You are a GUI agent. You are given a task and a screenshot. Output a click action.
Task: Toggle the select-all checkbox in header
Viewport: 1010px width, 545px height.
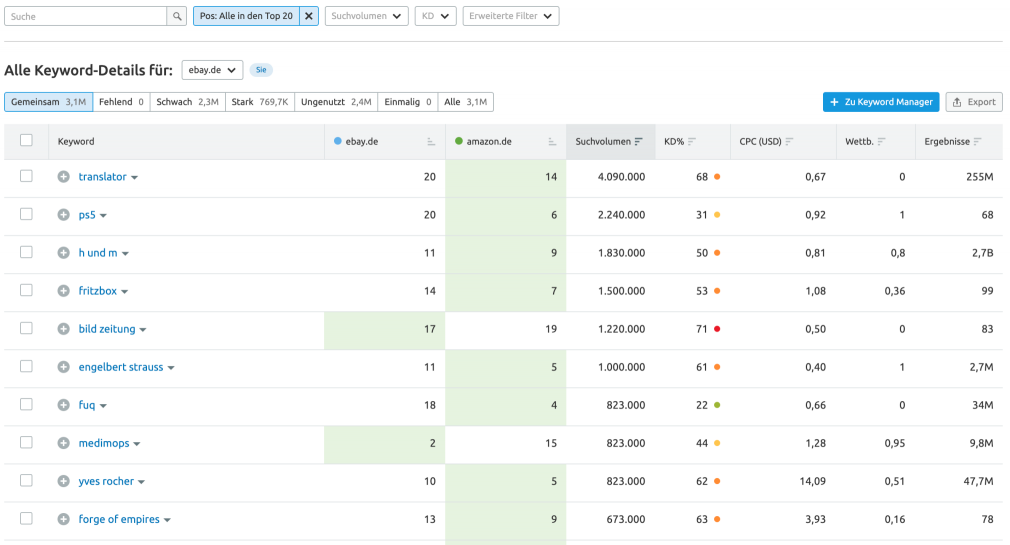pos(26,140)
